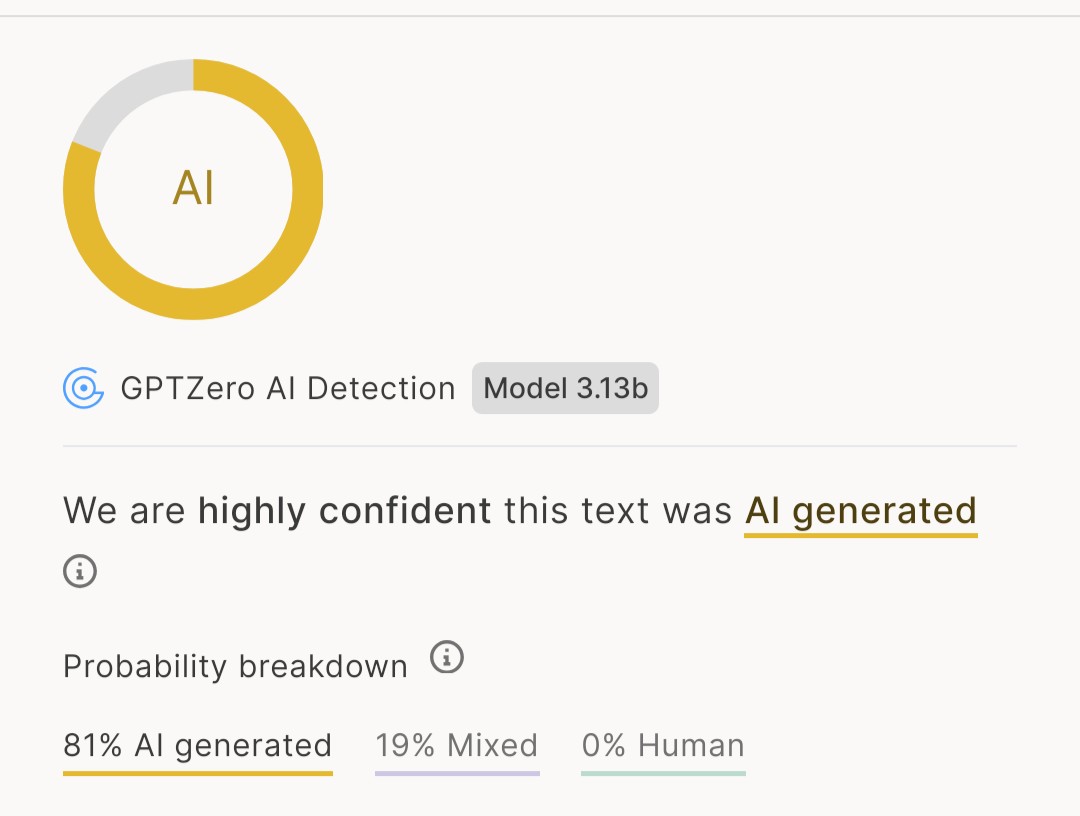
Task: Click the Model 3.13b badge
Action: (x=565, y=388)
